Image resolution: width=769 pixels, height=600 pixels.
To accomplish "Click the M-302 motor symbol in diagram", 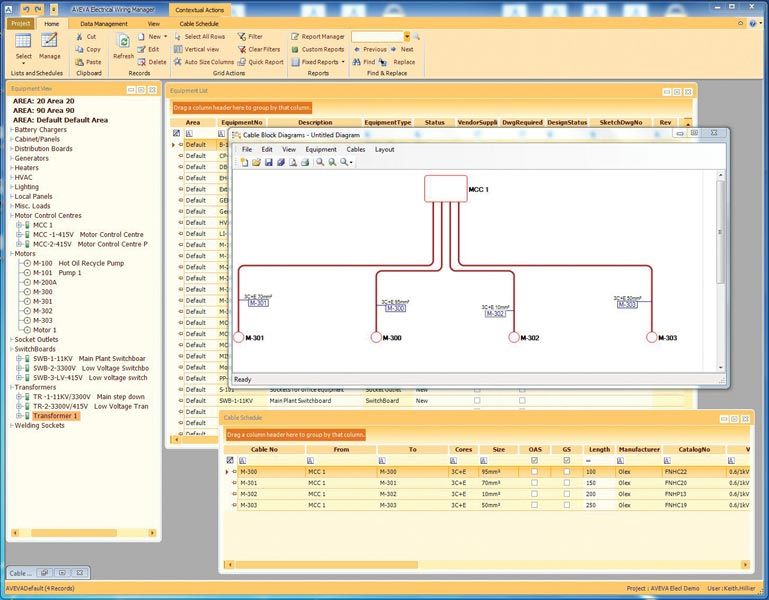I will coord(513,338).
